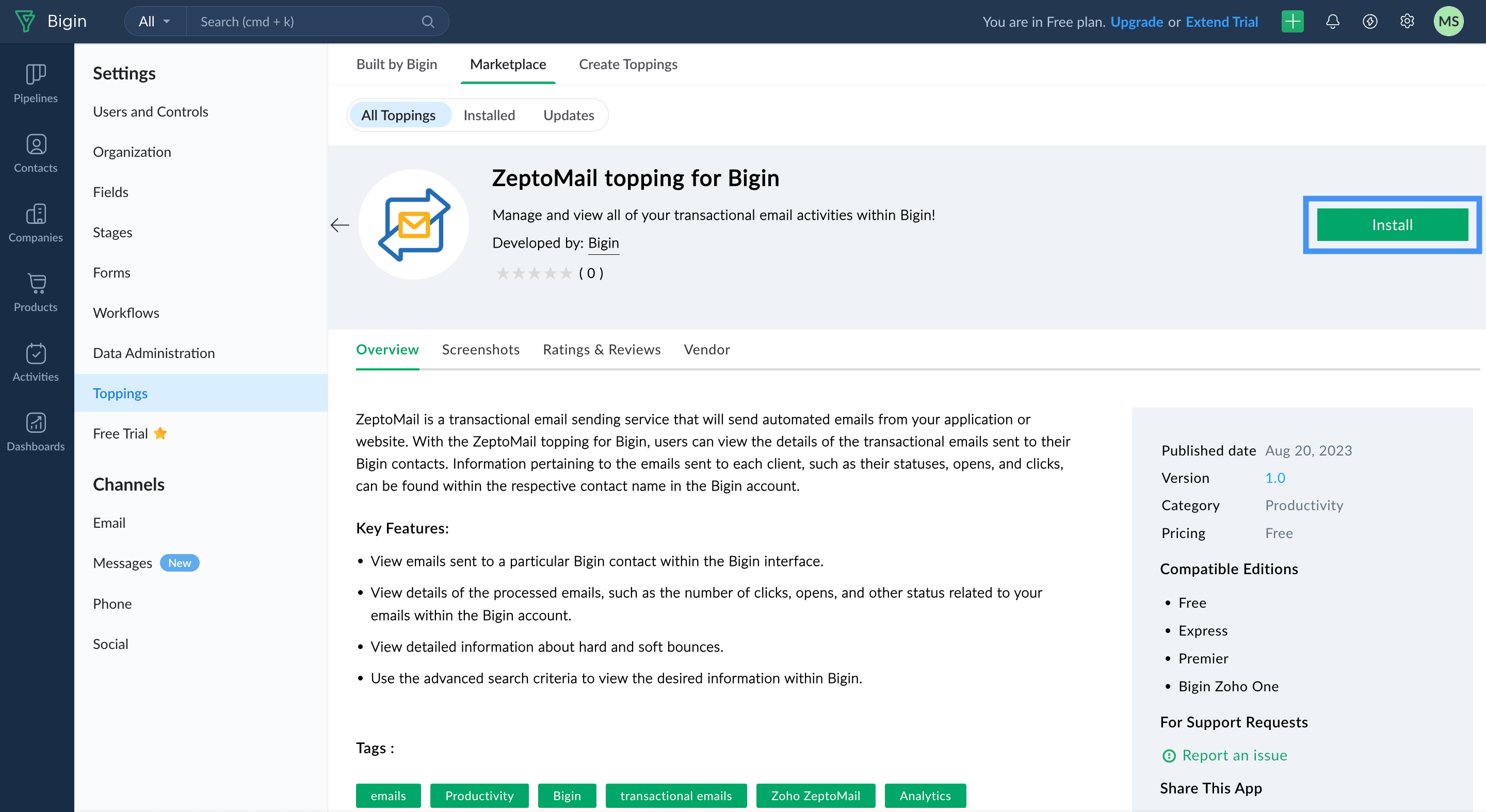Switch to the Built by Bigin tab
The height and width of the screenshot is (812, 1486).
click(396, 64)
